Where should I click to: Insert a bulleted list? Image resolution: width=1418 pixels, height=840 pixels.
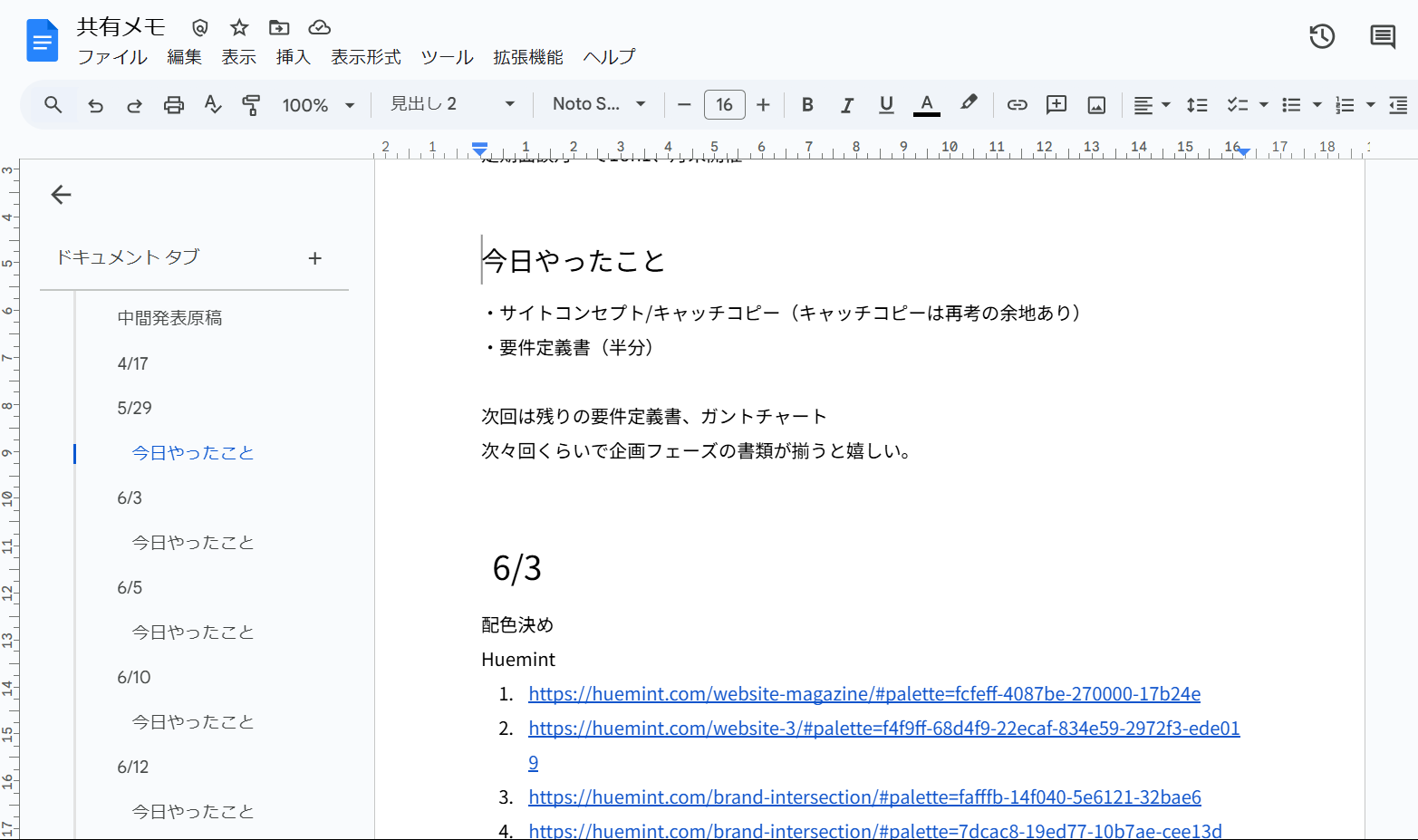click(x=1291, y=105)
